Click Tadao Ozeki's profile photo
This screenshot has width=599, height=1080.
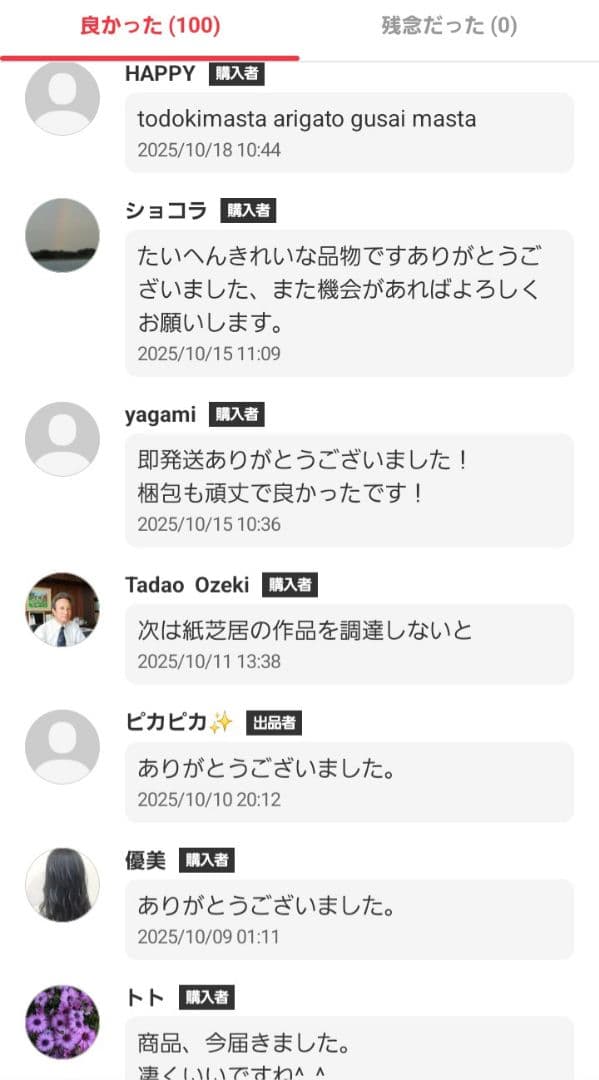(x=64, y=608)
